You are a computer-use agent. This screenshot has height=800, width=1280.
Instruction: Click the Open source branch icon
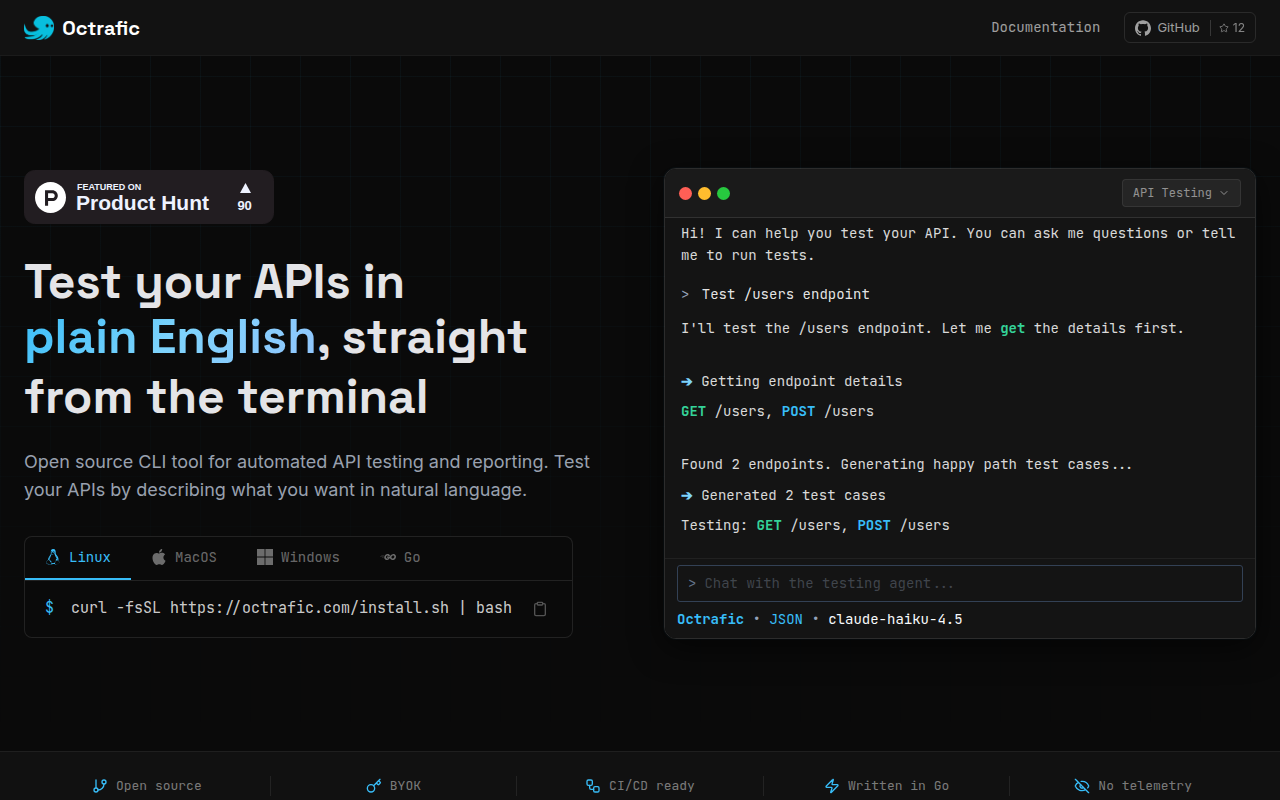(100, 786)
